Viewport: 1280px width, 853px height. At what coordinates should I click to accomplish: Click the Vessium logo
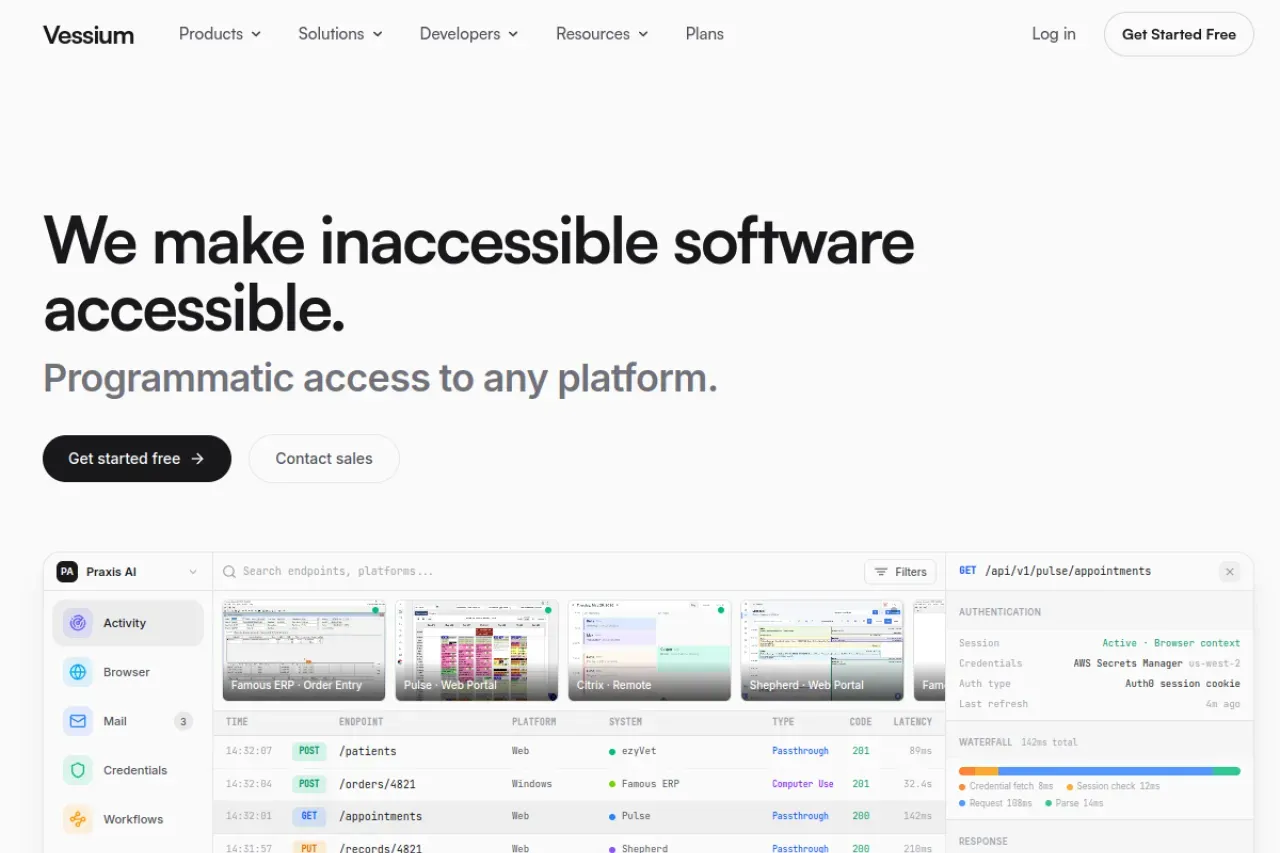point(88,35)
